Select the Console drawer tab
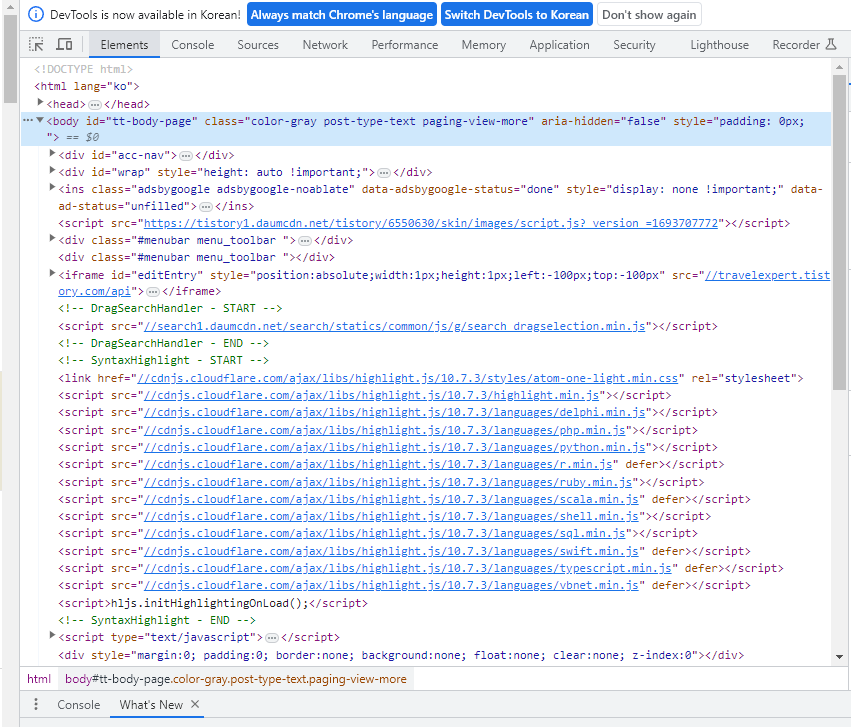The width and height of the screenshot is (851, 727). tap(79, 704)
